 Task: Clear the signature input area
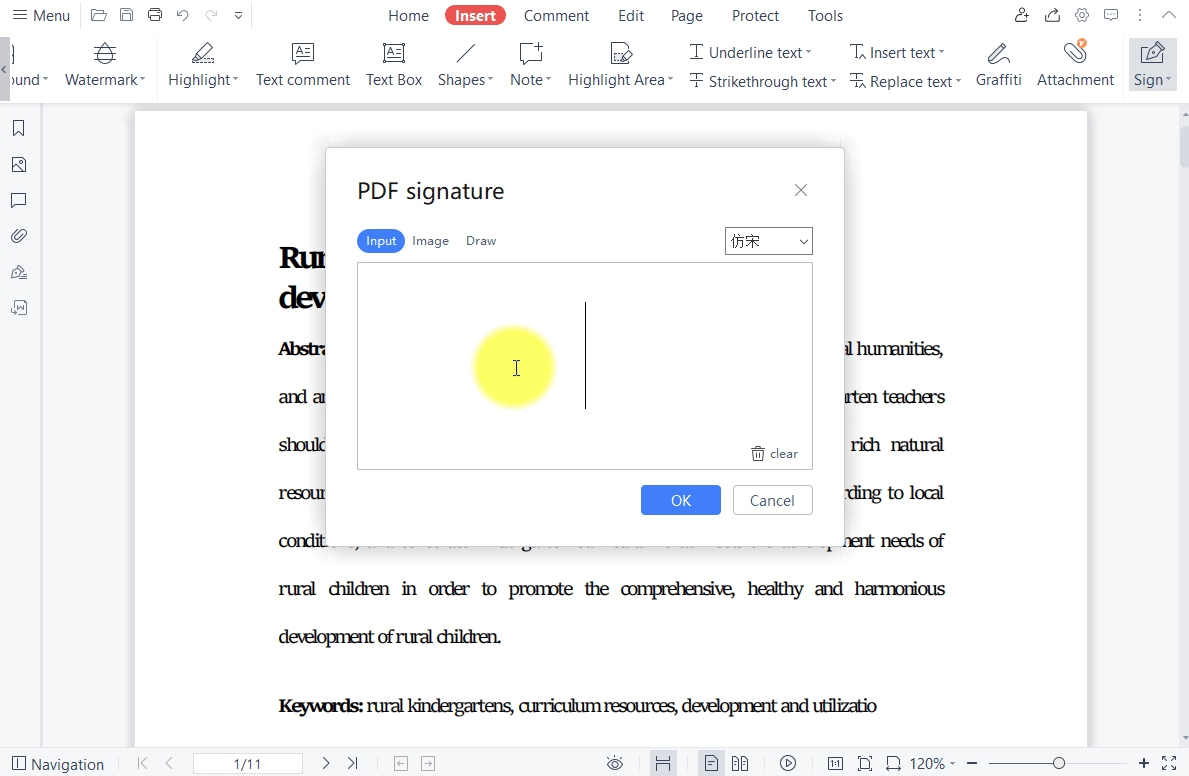pos(774,453)
